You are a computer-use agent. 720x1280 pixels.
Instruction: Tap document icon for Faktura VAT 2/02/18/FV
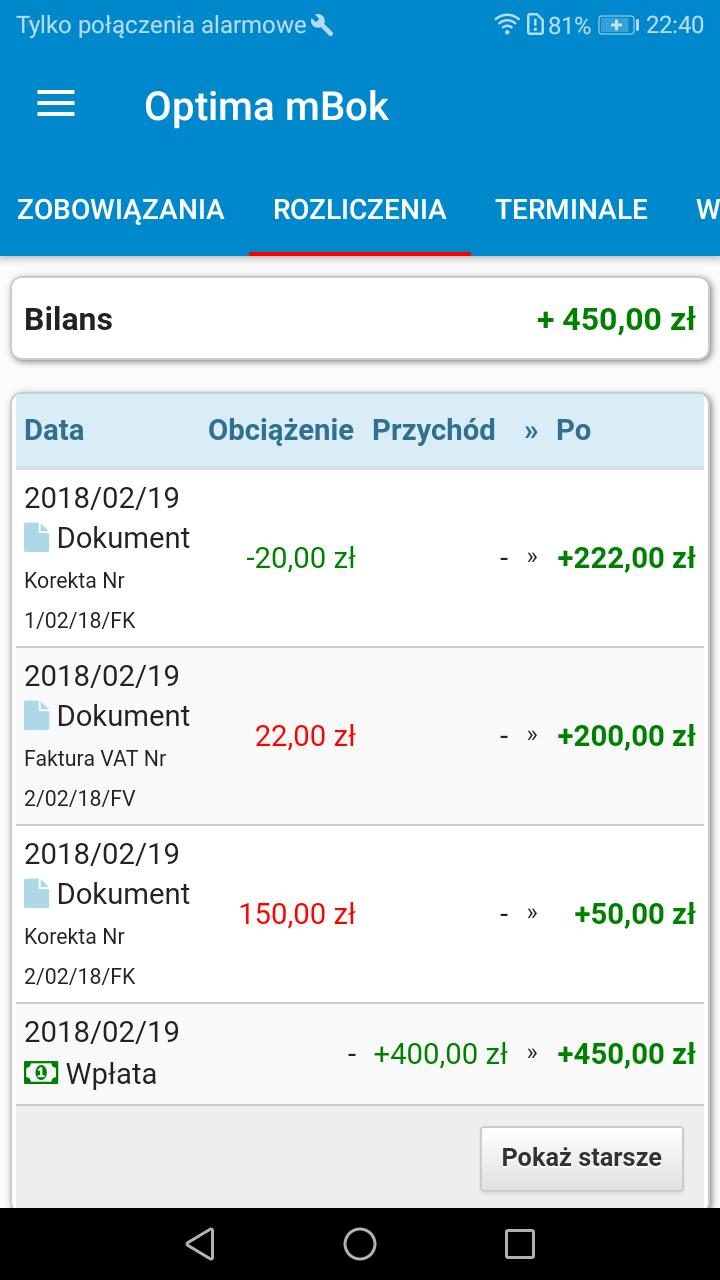[37, 716]
